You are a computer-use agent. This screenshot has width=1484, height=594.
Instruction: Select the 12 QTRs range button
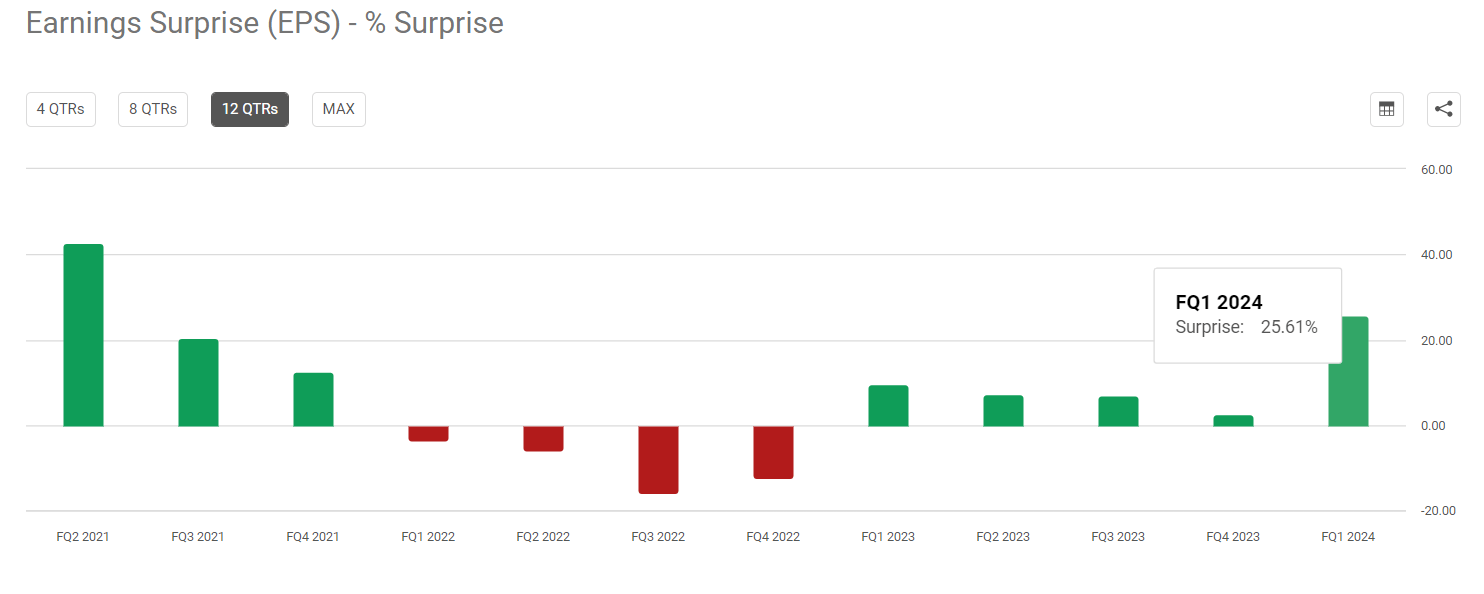(x=250, y=109)
